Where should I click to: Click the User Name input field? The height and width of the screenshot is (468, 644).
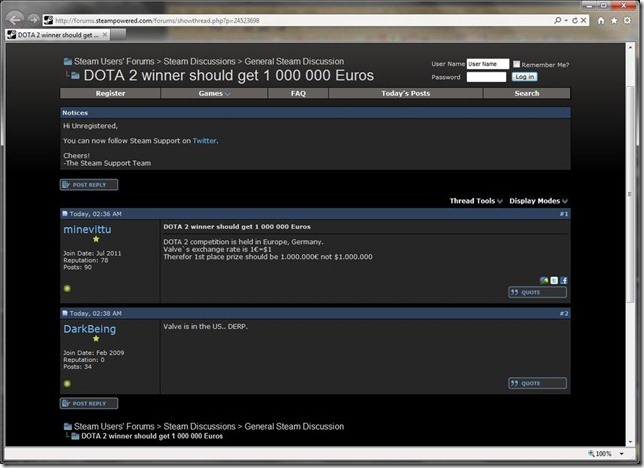(x=488, y=64)
